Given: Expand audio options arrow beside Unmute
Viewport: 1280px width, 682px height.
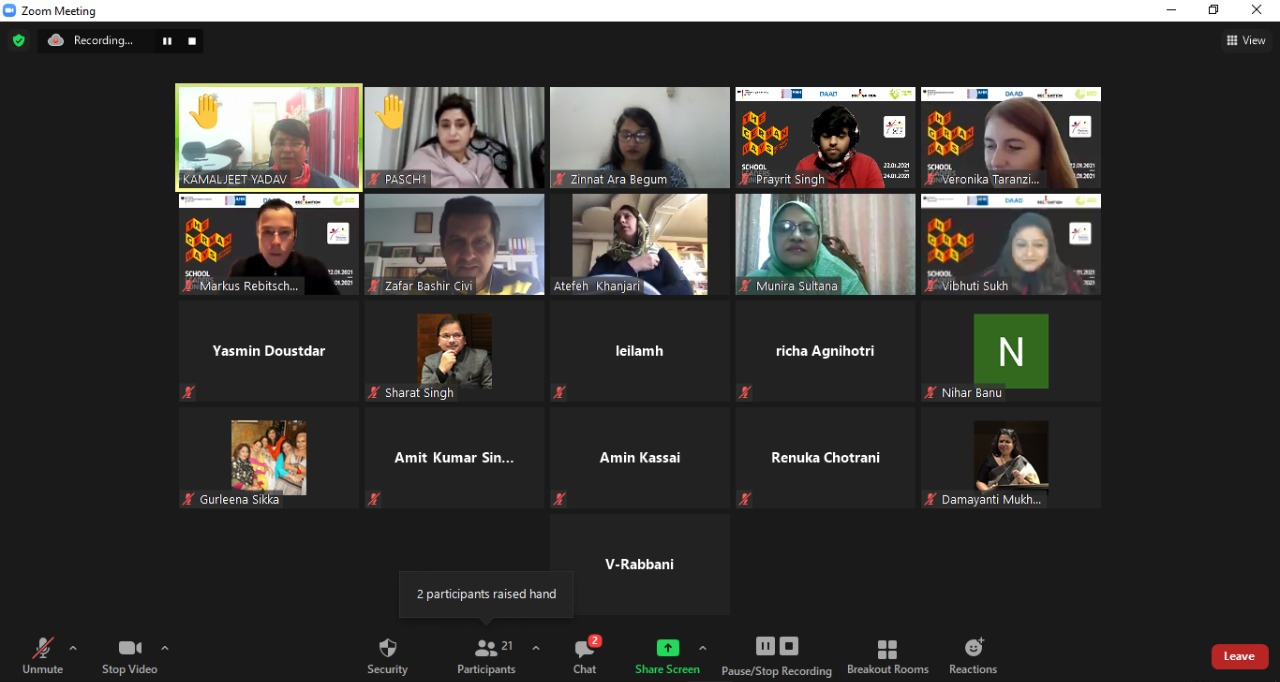Looking at the screenshot, I should click(x=73, y=648).
